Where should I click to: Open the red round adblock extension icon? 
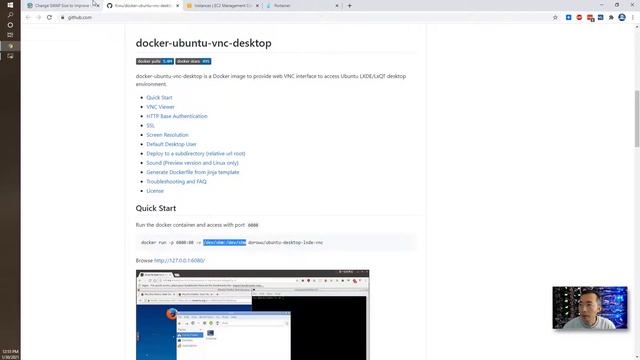pyautogui.click(x=579, y=18)
